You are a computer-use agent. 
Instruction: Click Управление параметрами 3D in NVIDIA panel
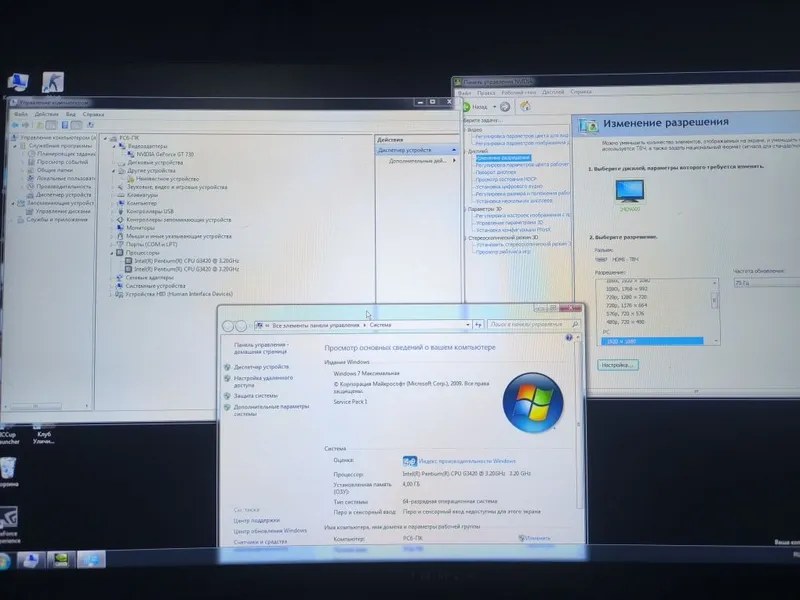[x=509, y=222]
